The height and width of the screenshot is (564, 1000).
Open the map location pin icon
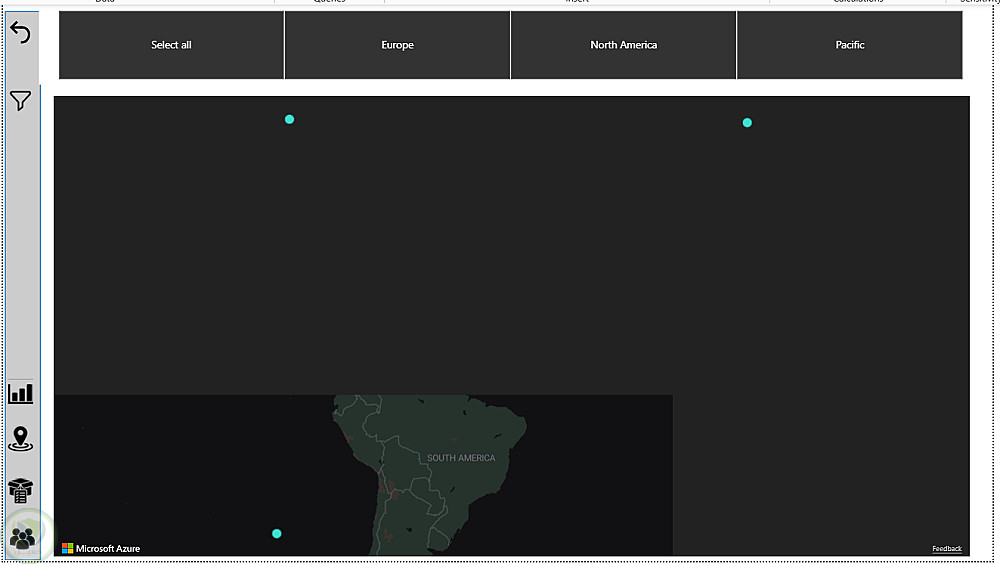pyautogui.click(x=20, y=439)
